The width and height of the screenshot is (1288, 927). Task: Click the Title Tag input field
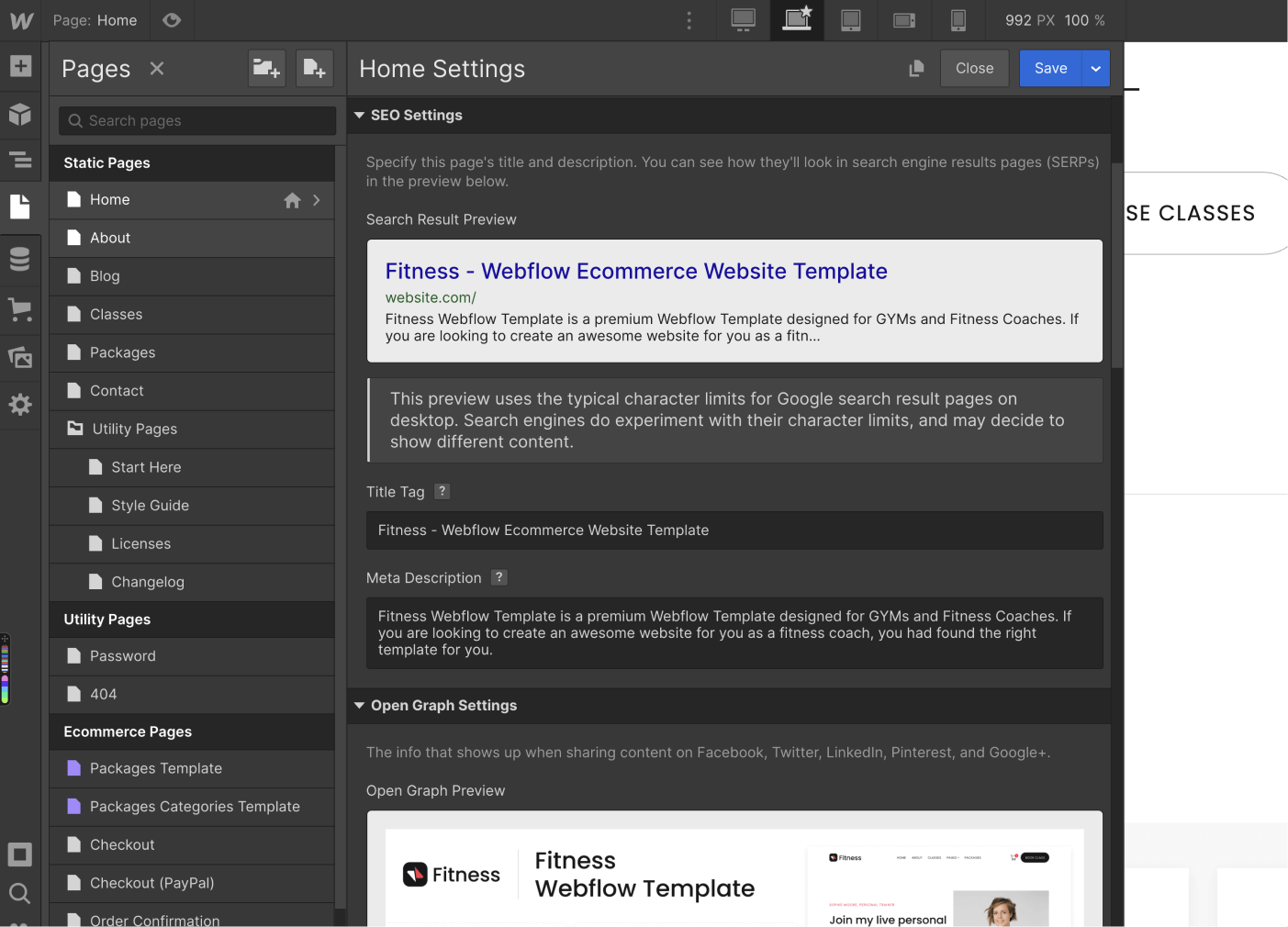click(x=734, y=531)
